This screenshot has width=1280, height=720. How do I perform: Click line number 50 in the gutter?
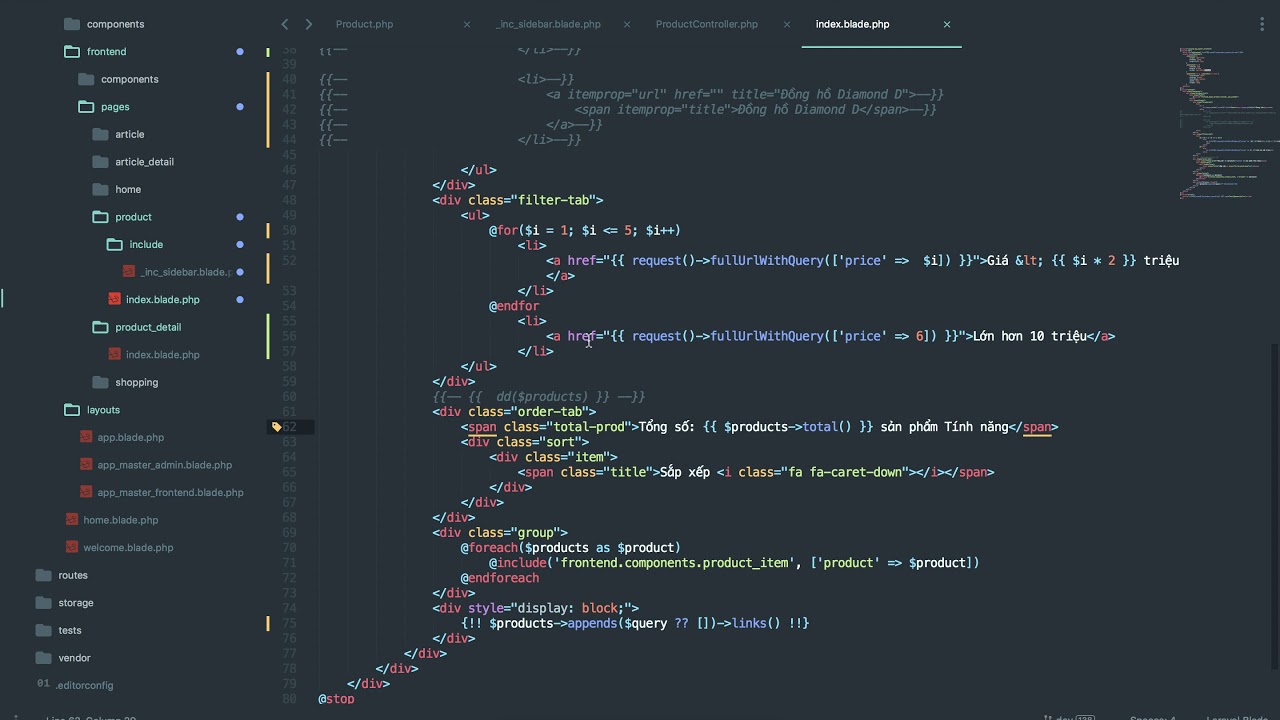pyautogui.click(x=288, y=230)
